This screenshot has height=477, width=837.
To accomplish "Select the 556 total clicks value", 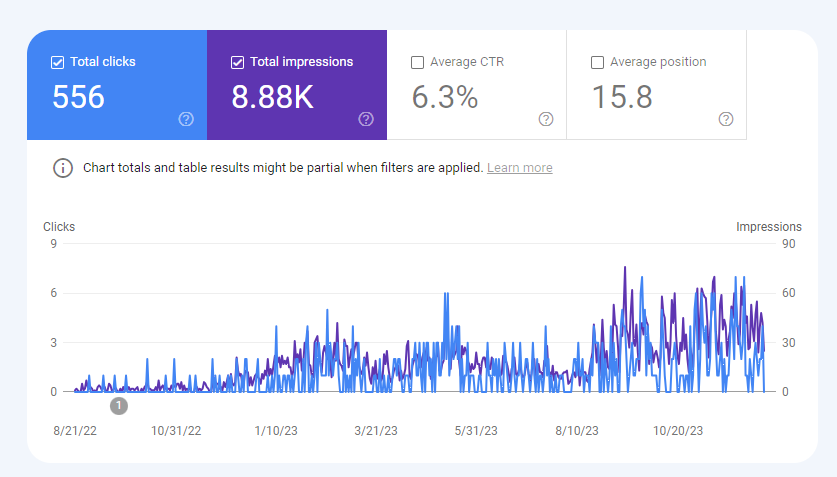I will (78, 97).
